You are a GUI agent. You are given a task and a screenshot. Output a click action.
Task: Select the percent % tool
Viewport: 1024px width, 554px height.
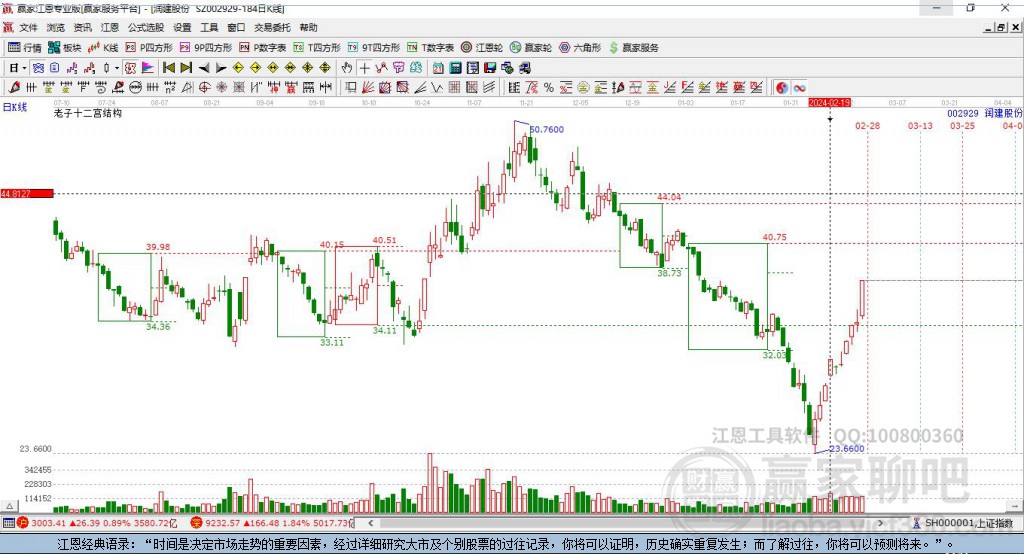549,88
